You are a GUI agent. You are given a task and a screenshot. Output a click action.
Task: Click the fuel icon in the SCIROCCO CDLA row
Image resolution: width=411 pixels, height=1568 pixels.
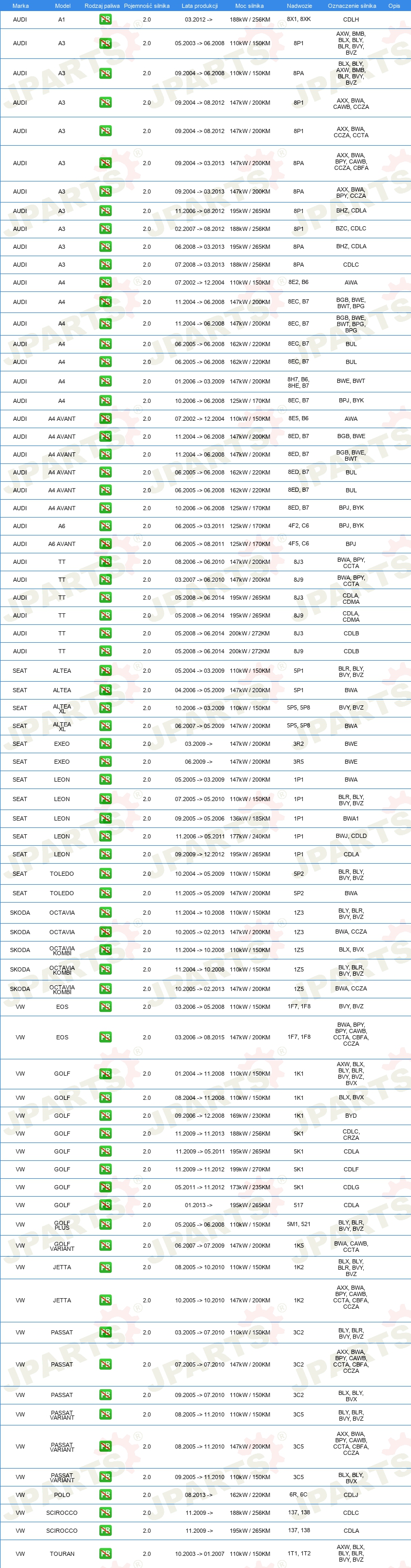(x=105, y=1530)
